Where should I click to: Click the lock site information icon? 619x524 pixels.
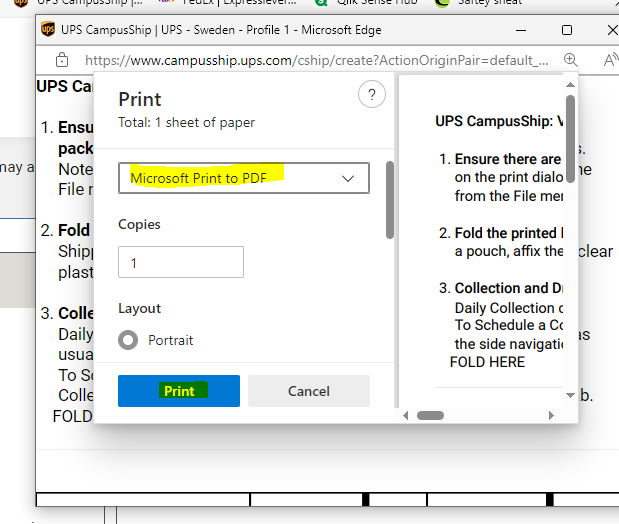pyautogui.click(x=62, y=60)
